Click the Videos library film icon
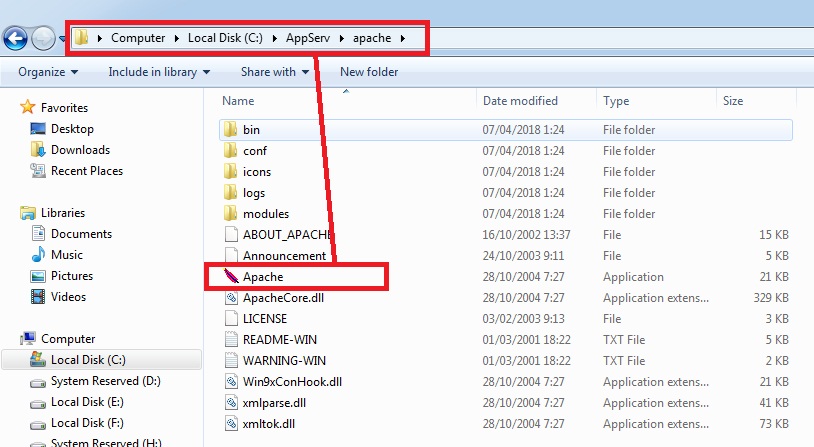 click(x=38, y=297)
